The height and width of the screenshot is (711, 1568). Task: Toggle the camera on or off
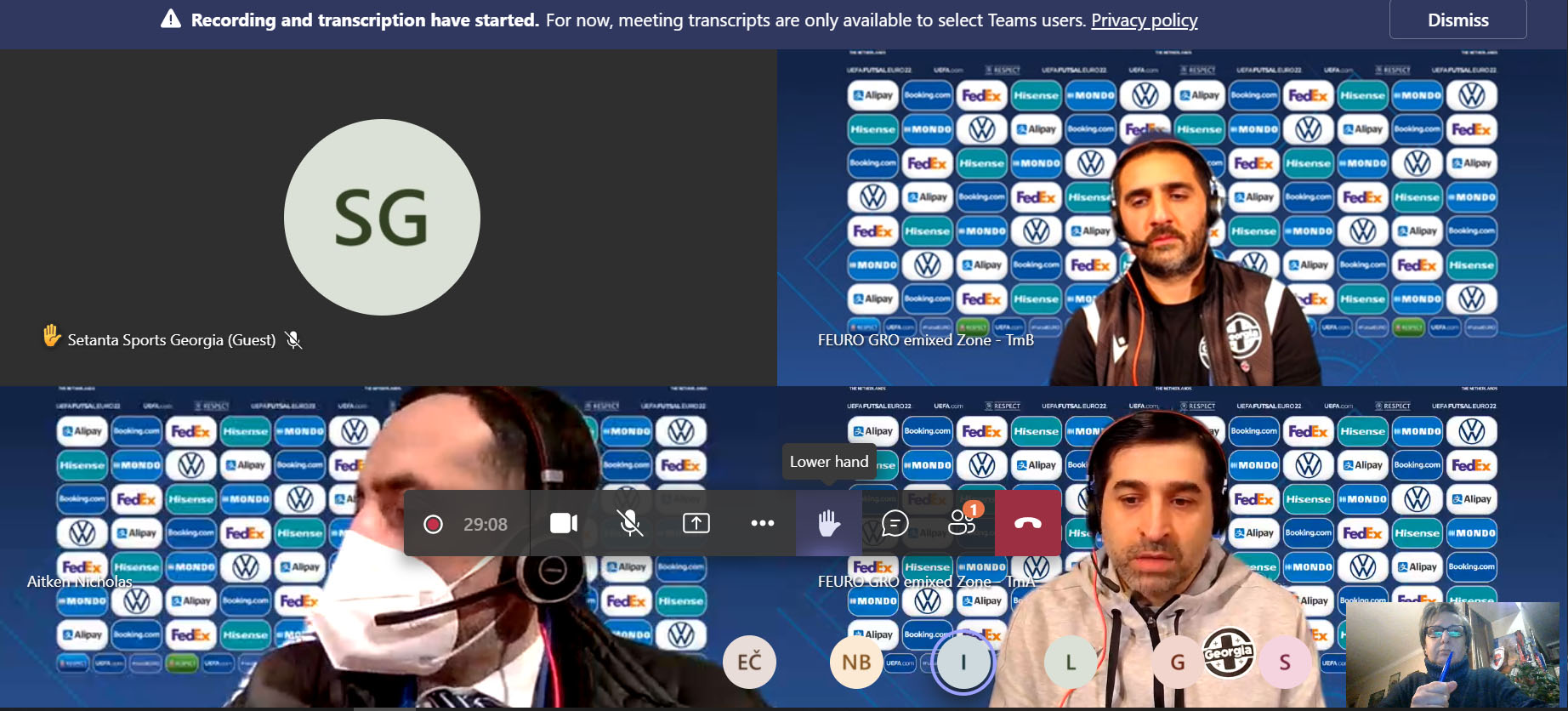click(x=563, y=523)
